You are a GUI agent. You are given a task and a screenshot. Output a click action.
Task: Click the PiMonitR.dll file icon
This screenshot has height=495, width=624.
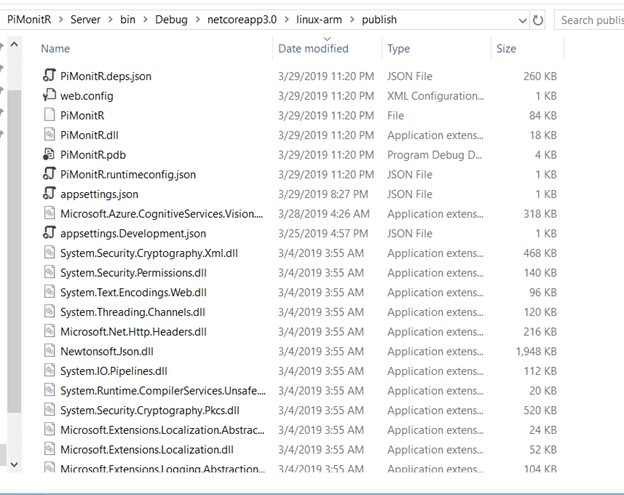[49, 134]
